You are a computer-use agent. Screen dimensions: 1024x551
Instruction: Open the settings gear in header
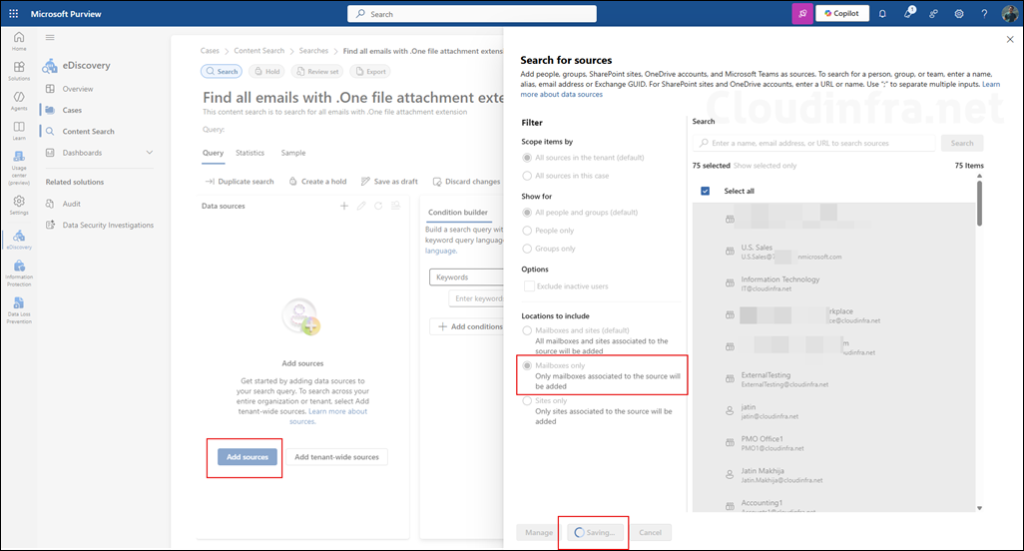click(959, 14)
